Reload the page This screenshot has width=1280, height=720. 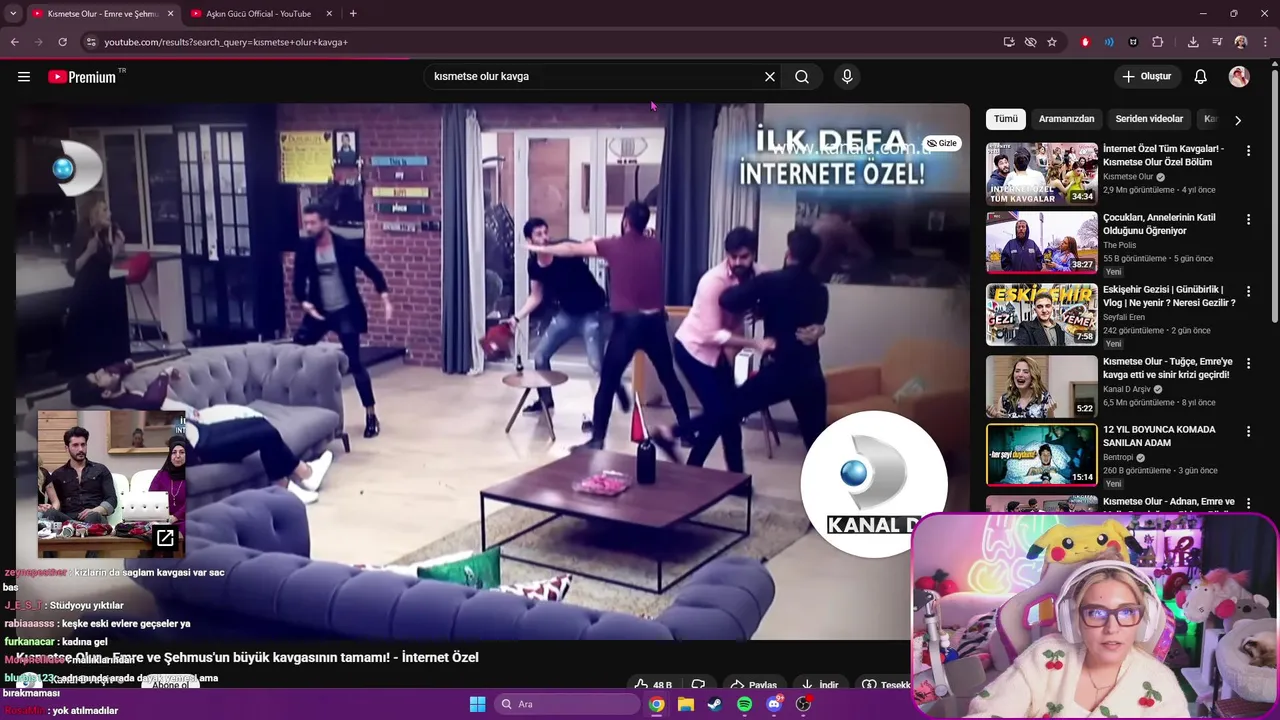[x=62, y=42]
